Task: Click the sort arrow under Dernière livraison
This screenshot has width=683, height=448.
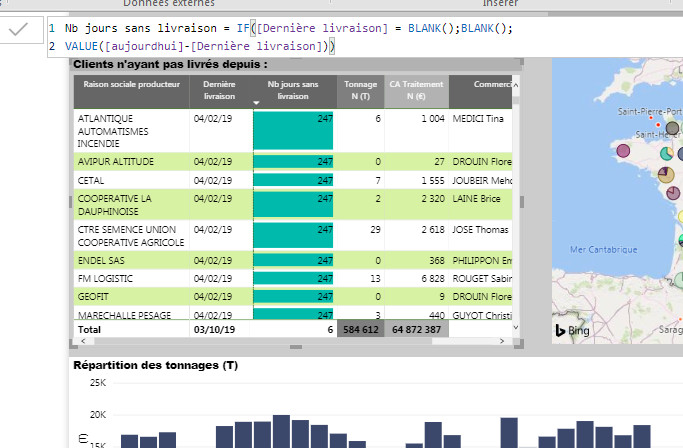Action: pyautogui.click(x=256, y=103)
